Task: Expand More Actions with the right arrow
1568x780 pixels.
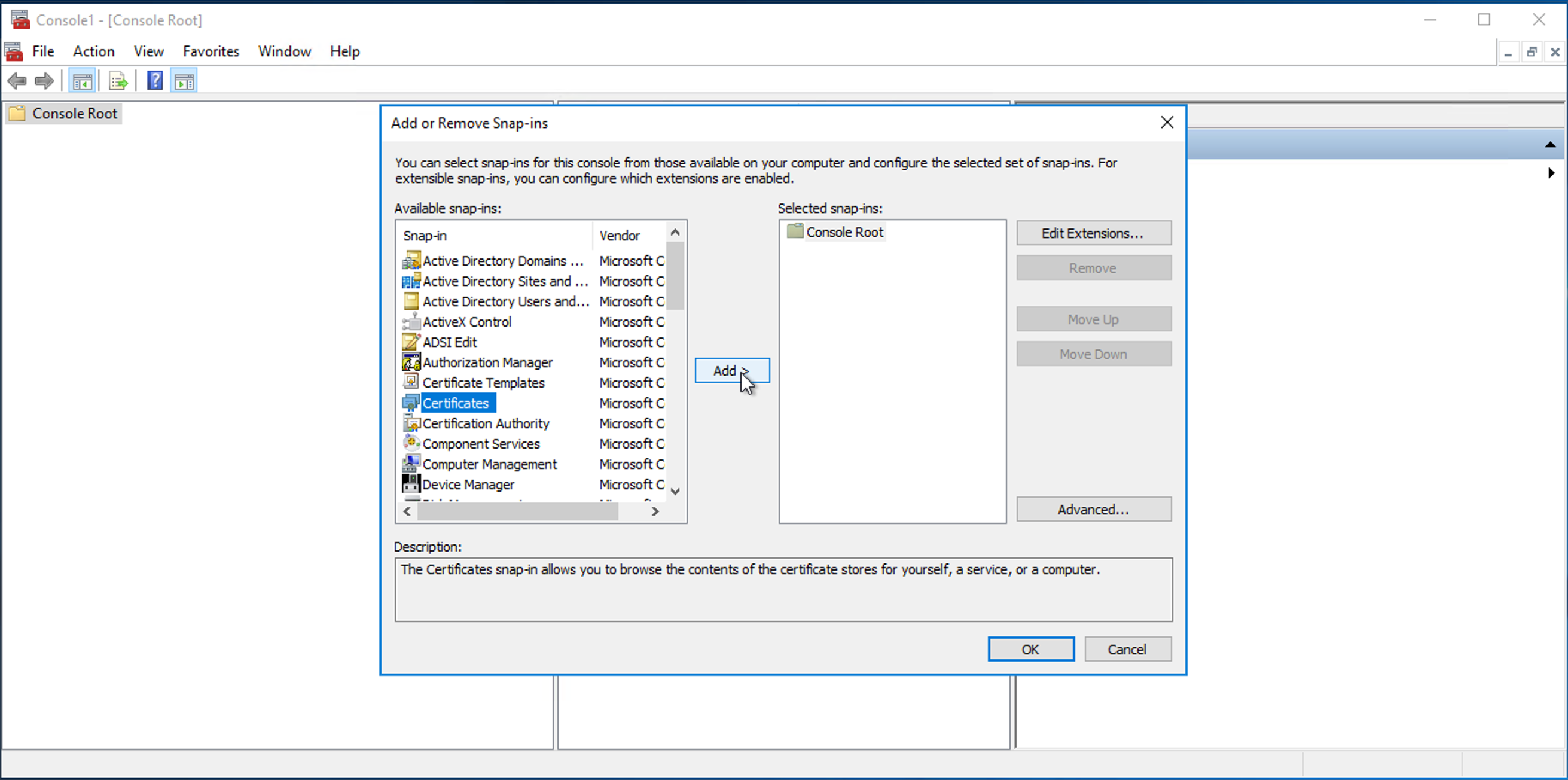Action: pyautogui.click(x=1551, y=173)
